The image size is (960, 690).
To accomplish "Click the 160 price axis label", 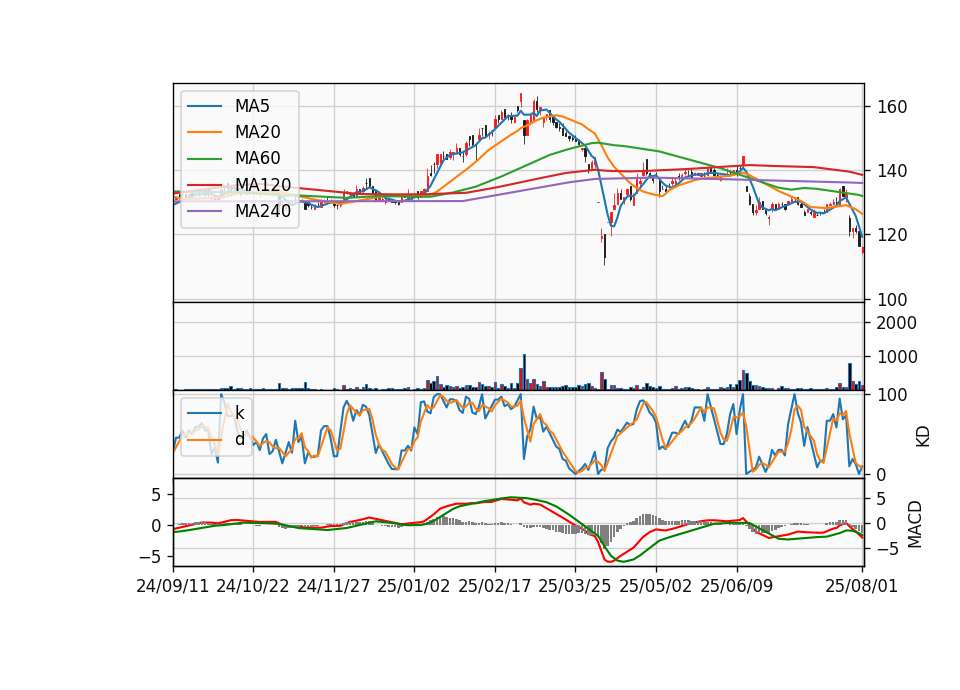I will pos(892,107).
